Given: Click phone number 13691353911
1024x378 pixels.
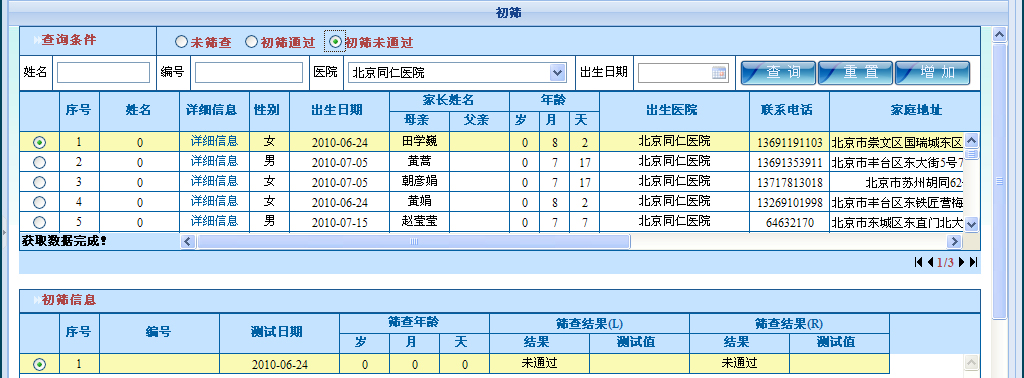Looking at the screenshot, I should tap(790, 163).
